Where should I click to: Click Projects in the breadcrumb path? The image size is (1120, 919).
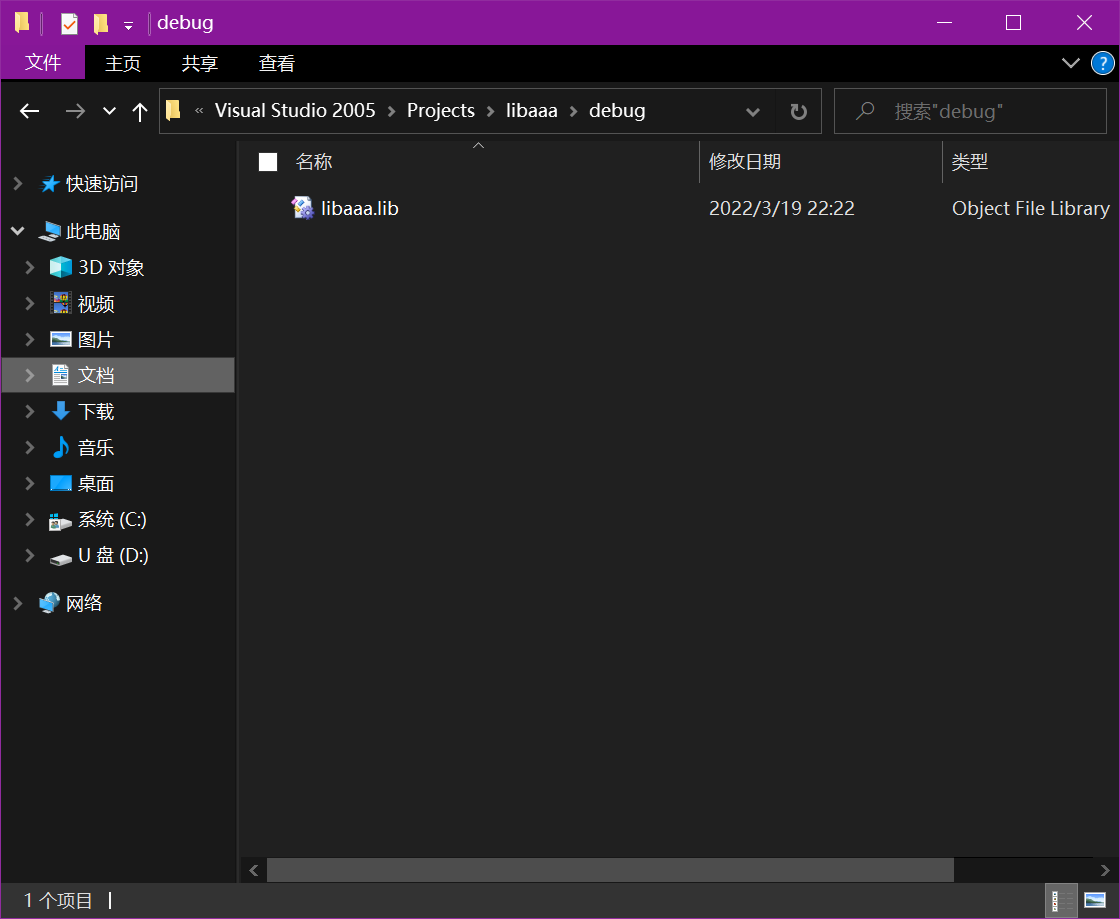pyautogui.click(x=440, y=111)
